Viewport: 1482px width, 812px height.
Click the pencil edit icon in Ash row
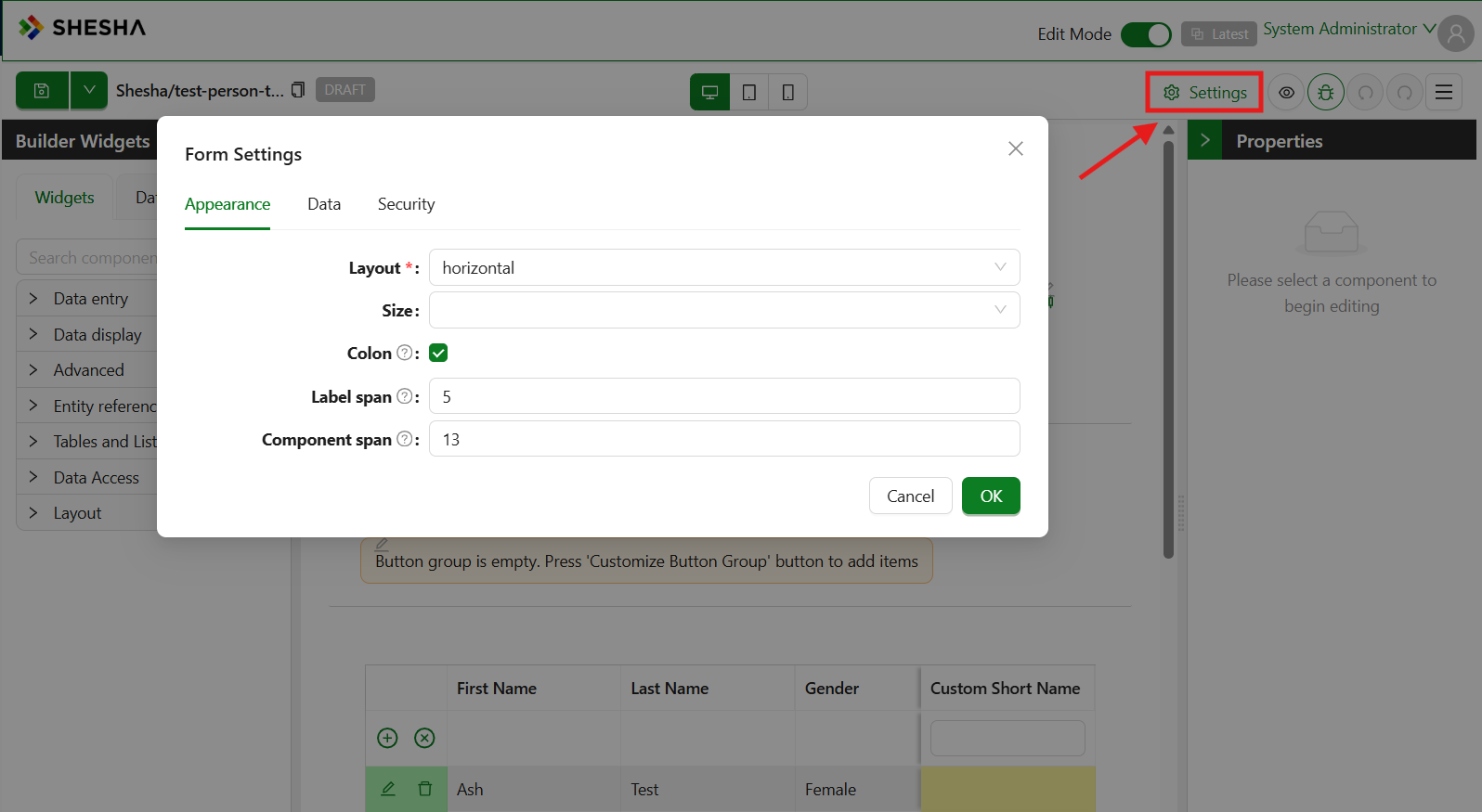tap(388, 789)
